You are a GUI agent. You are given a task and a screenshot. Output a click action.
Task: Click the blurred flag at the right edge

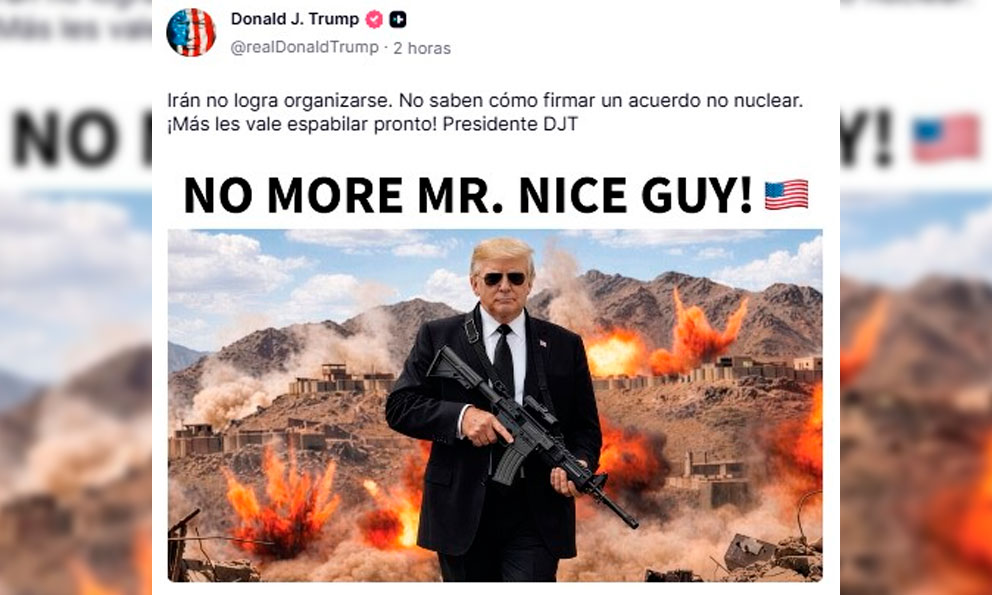click(946, 137)
